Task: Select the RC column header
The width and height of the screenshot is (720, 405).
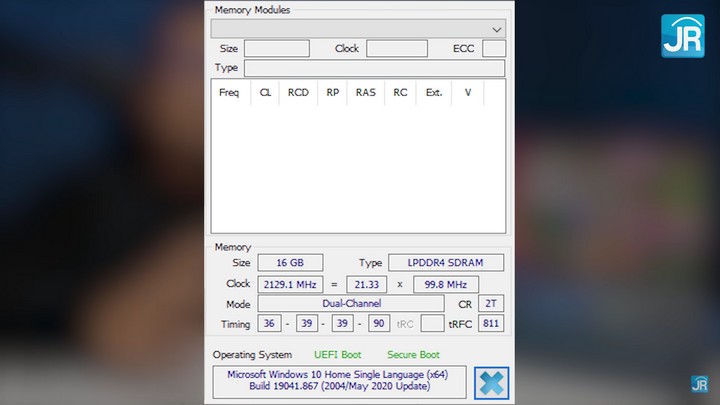Action: tap(400, 93)
